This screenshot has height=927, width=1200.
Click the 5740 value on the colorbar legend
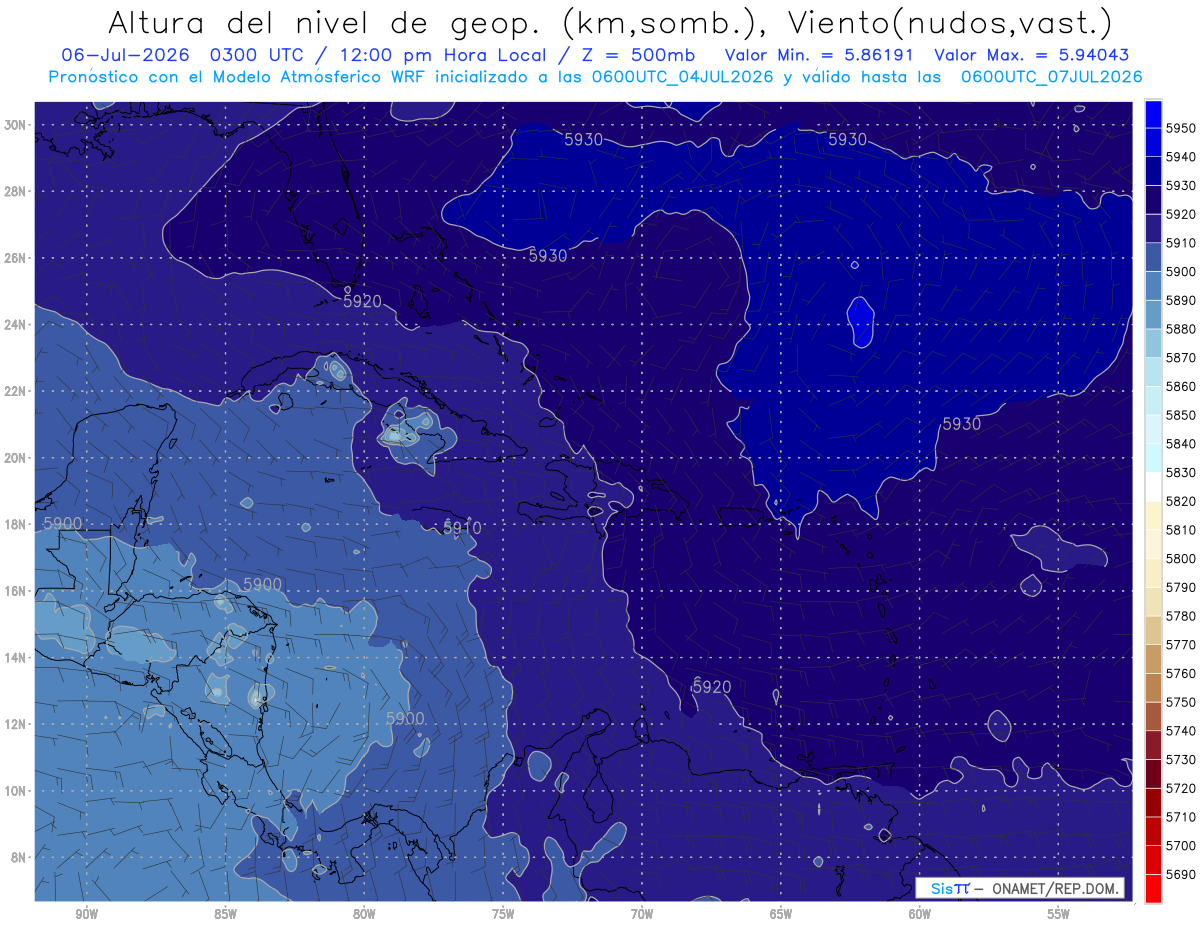(x=1181, y=731)
